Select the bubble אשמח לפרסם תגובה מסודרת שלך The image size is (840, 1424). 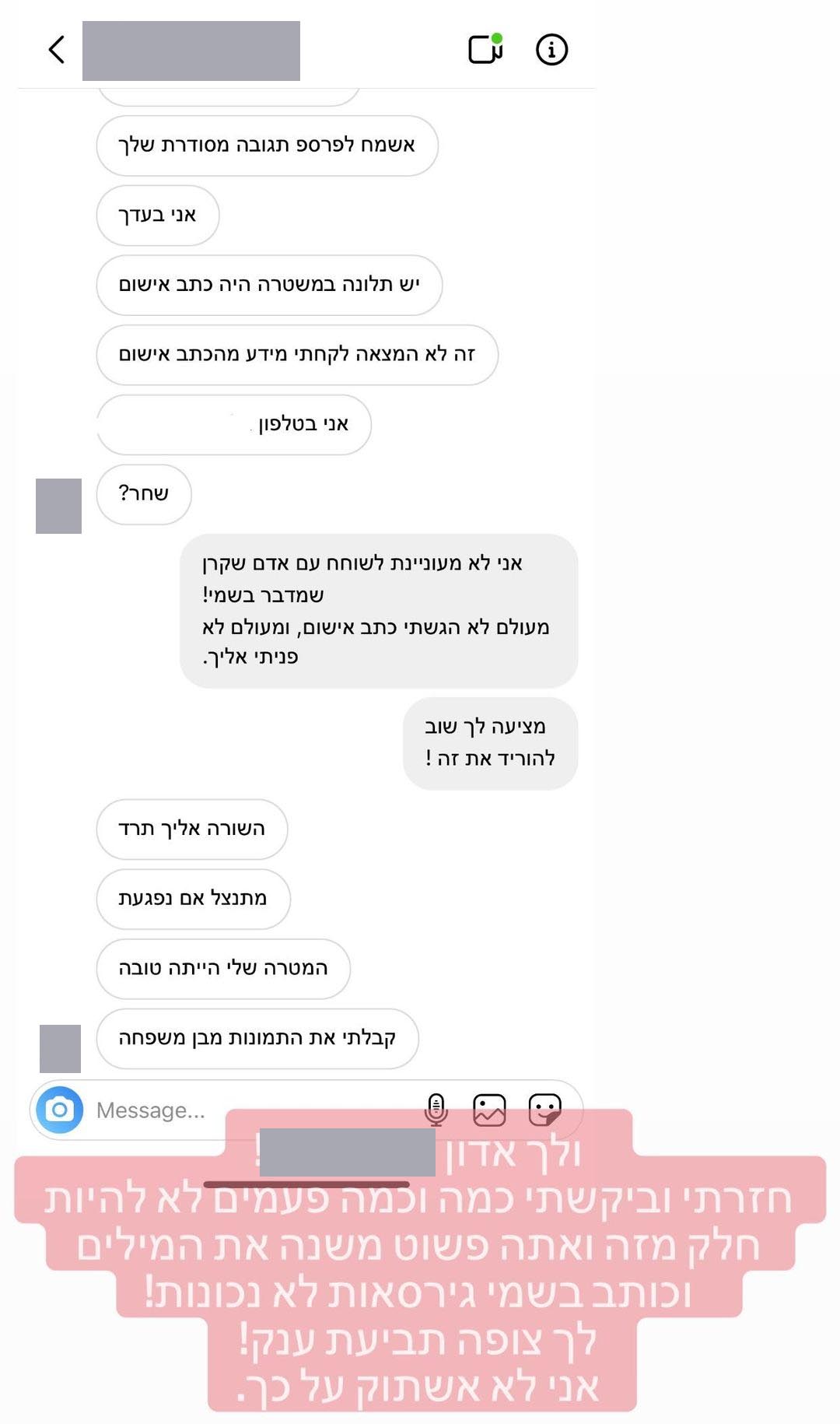pos(267,146)
